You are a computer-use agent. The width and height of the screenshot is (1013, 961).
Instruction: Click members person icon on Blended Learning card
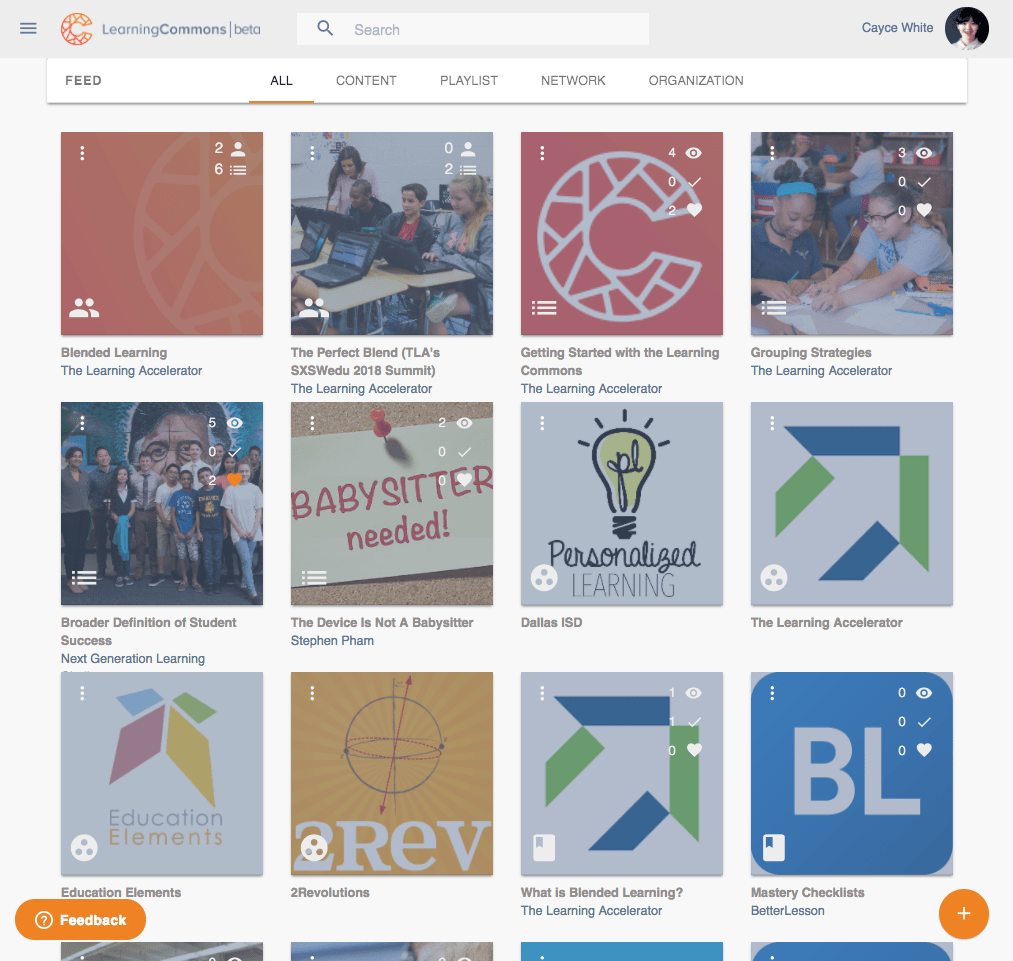238,149
